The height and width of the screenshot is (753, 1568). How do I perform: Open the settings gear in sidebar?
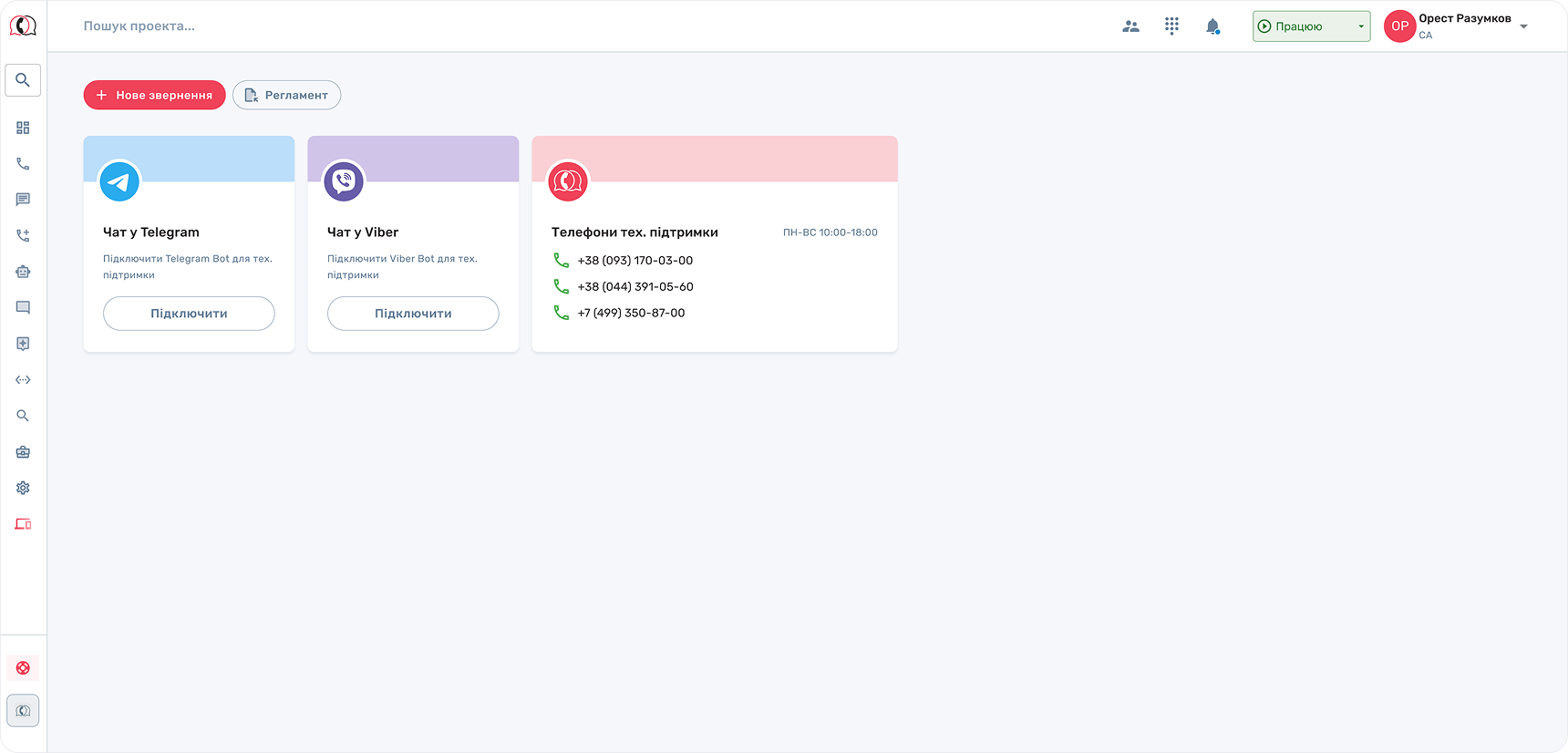(23, 488)
